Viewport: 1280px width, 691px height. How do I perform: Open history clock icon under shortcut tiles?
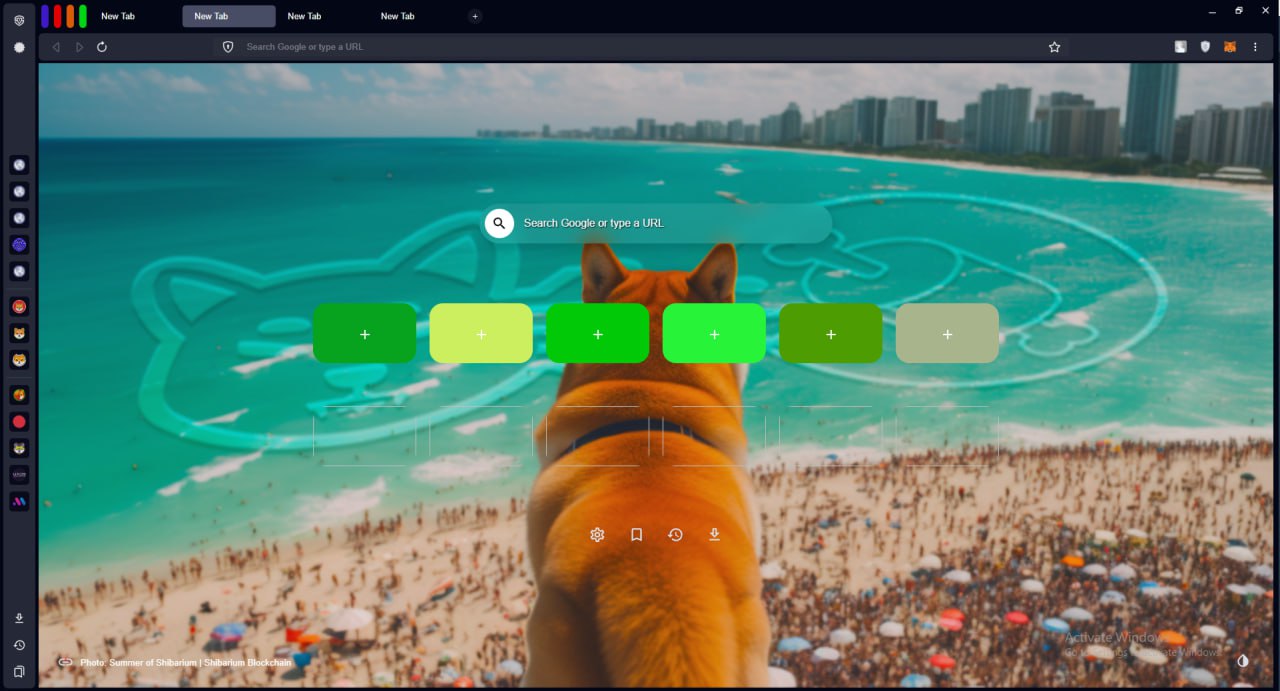(x=675, y=535)
